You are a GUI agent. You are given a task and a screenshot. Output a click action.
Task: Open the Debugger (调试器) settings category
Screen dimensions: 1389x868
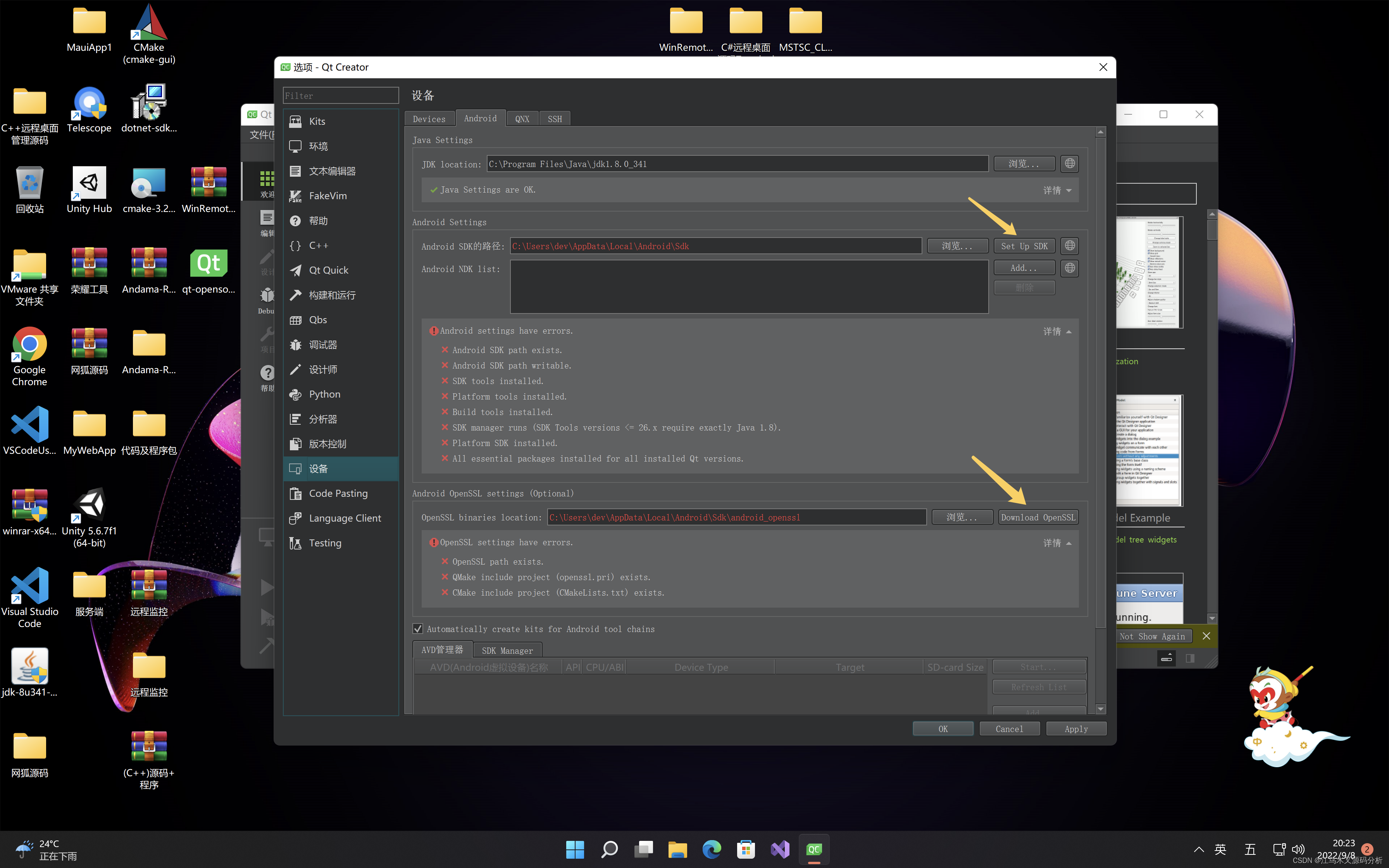point(322,344)
